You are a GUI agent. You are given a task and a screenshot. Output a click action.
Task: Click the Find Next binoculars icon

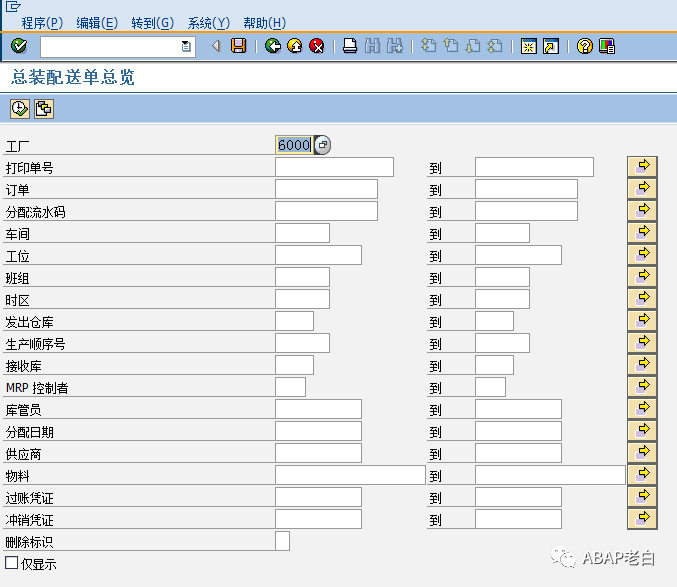(x=395, y=46)
